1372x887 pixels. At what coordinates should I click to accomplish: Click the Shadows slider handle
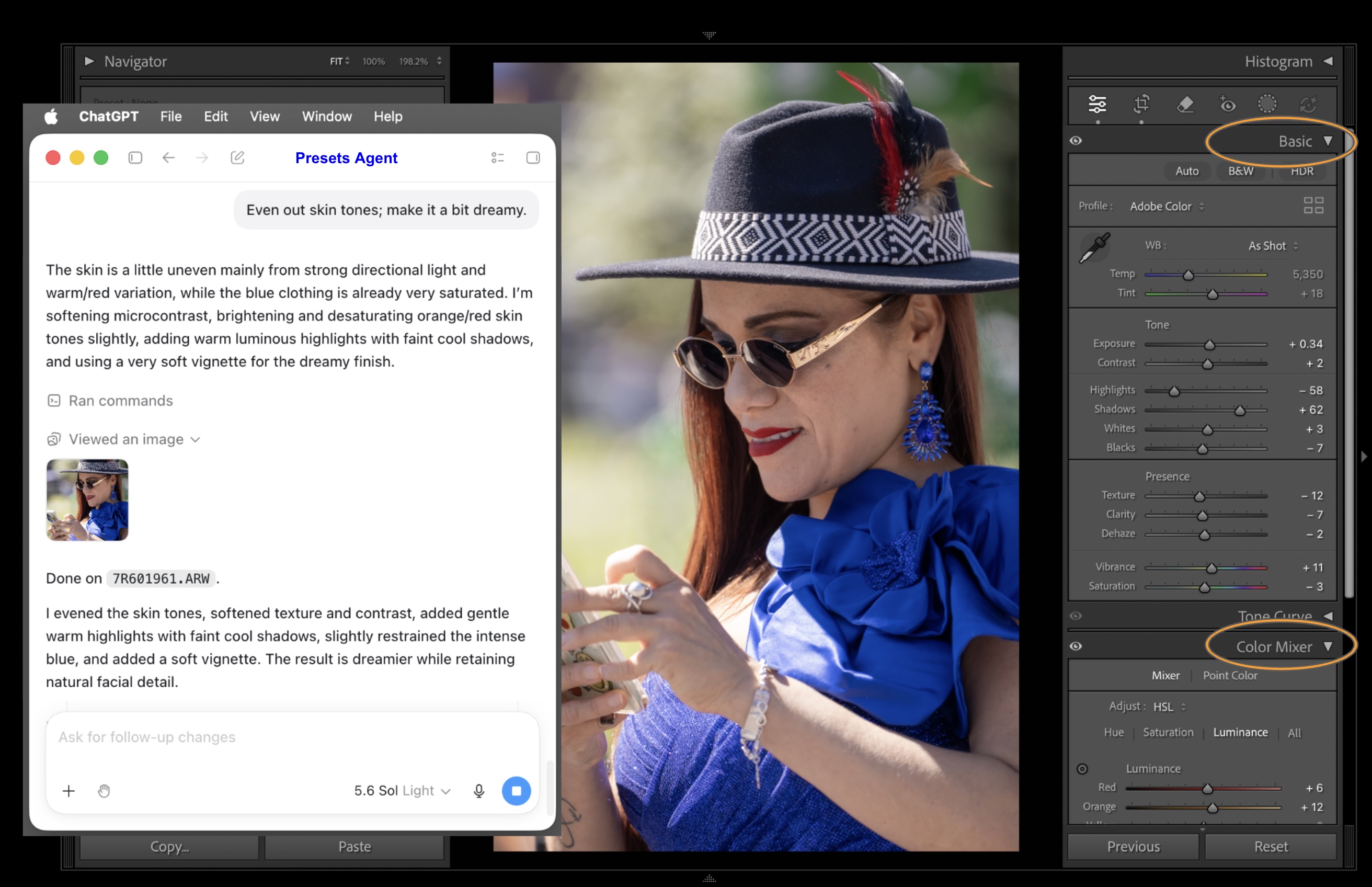point(1240,410)
